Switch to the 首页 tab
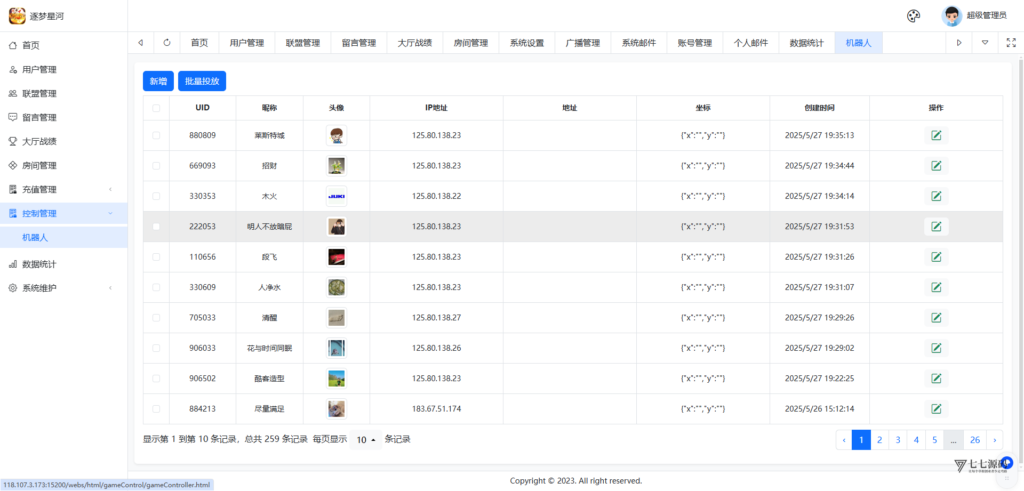 click(199, 43)
